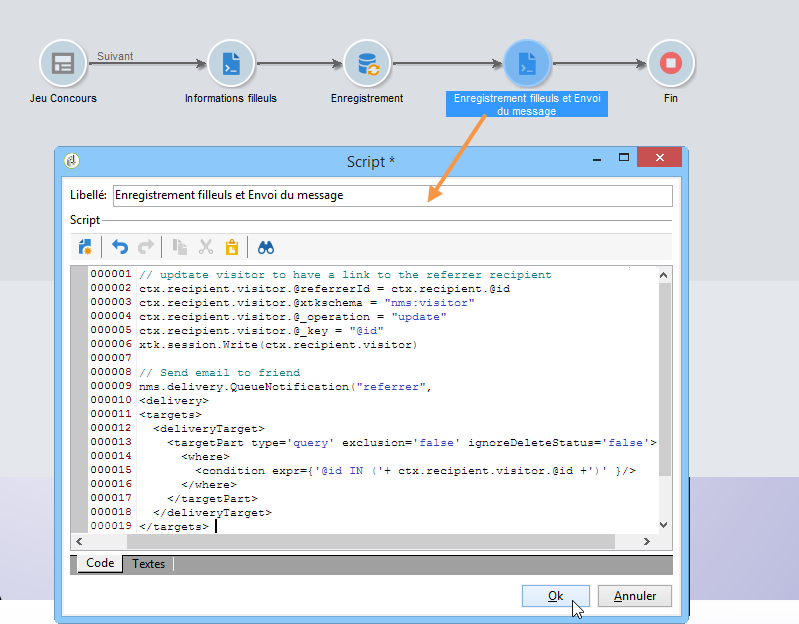Click the redo arrow in script toolbar

(146, 247)
